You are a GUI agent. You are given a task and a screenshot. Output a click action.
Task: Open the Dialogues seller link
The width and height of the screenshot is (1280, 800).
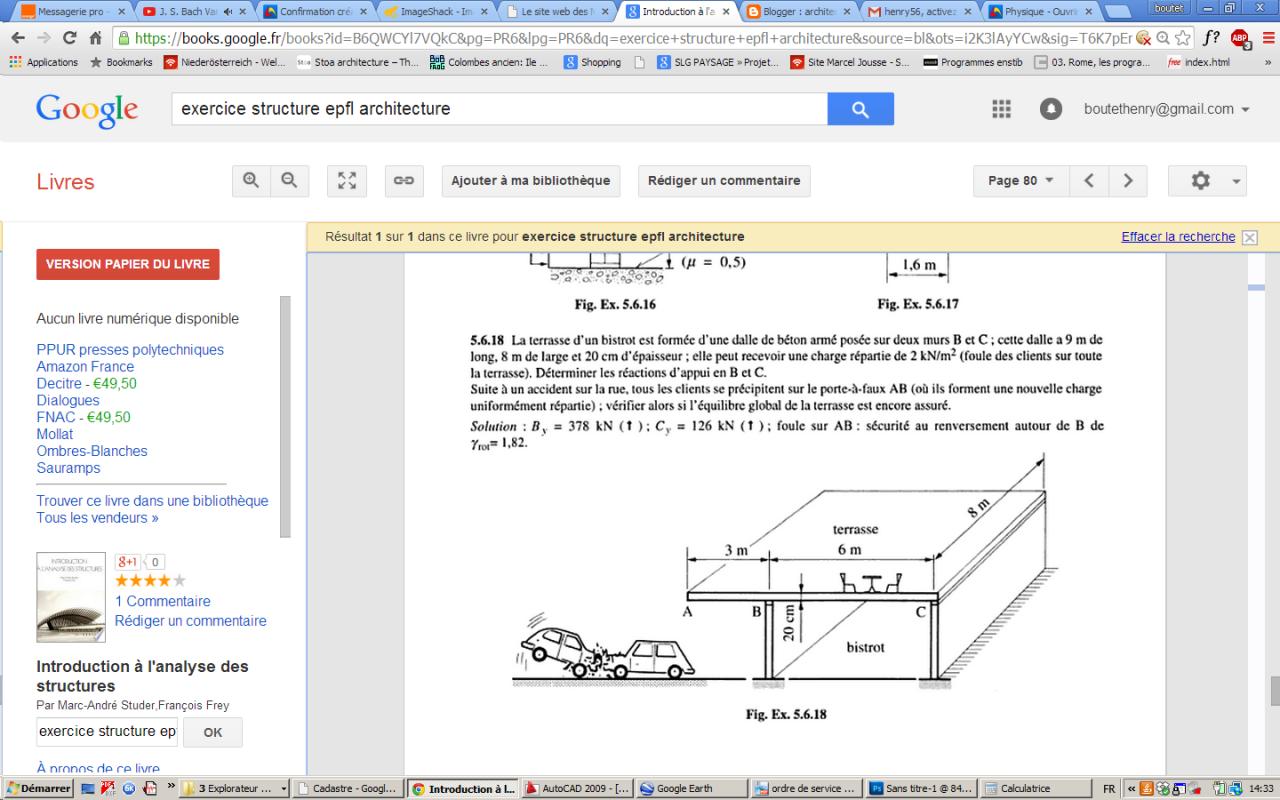(x=68, y=401)
